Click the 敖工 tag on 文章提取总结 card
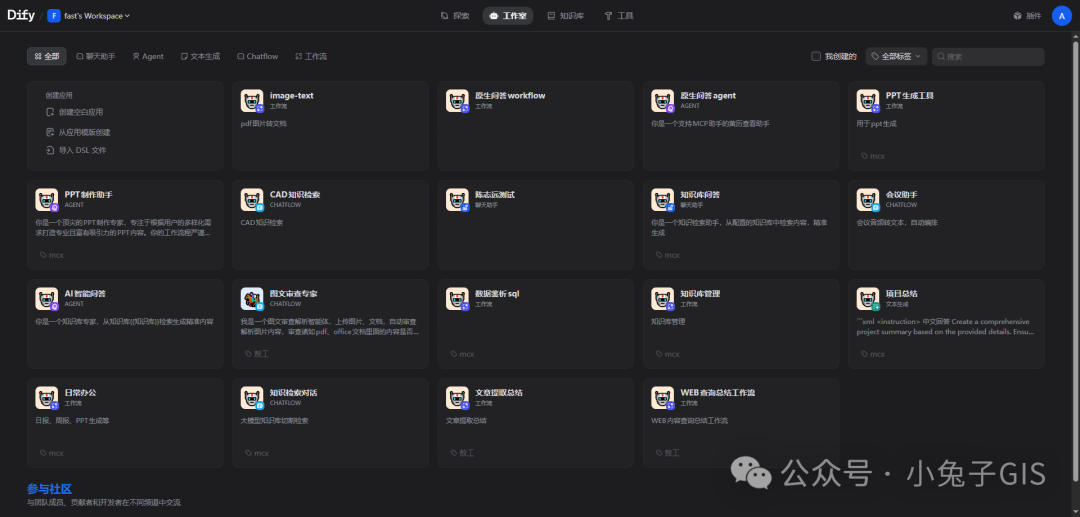Screen dimensions: 1080x517 pyautogui.click(x=462, y=454)
